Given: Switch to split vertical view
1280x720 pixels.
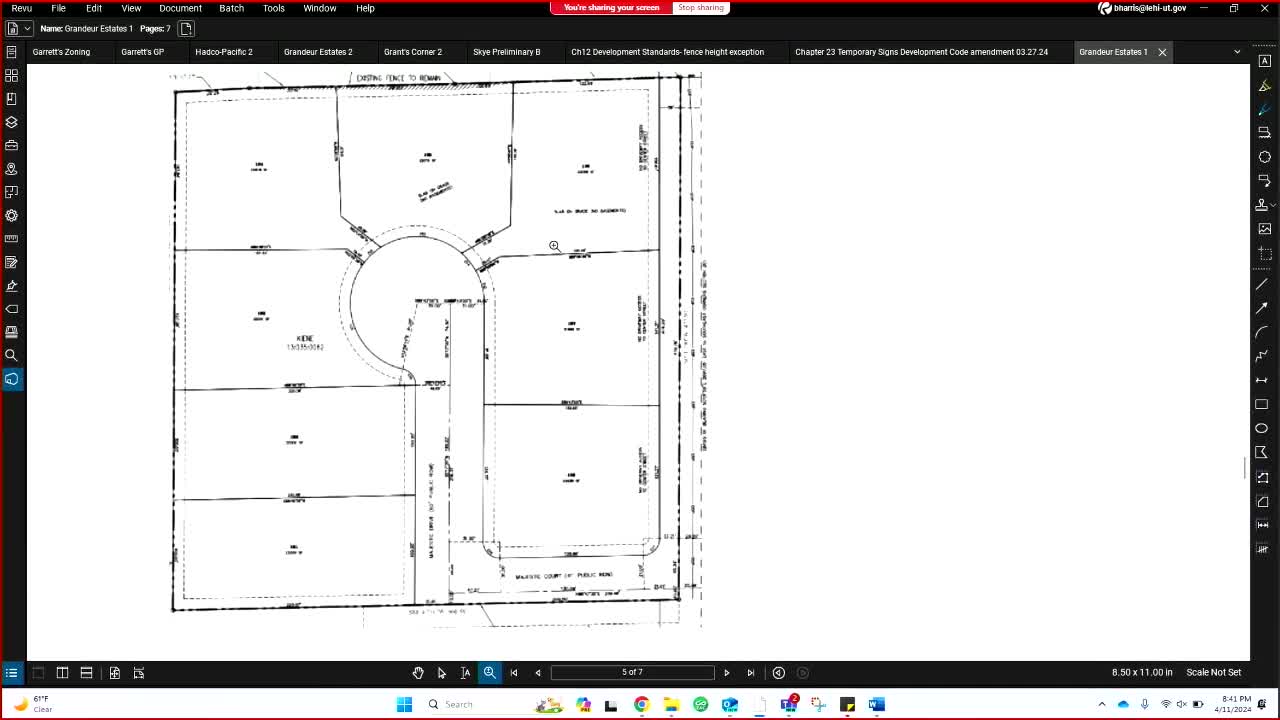Looking at the screenshot, I should [x=62, y=673].
